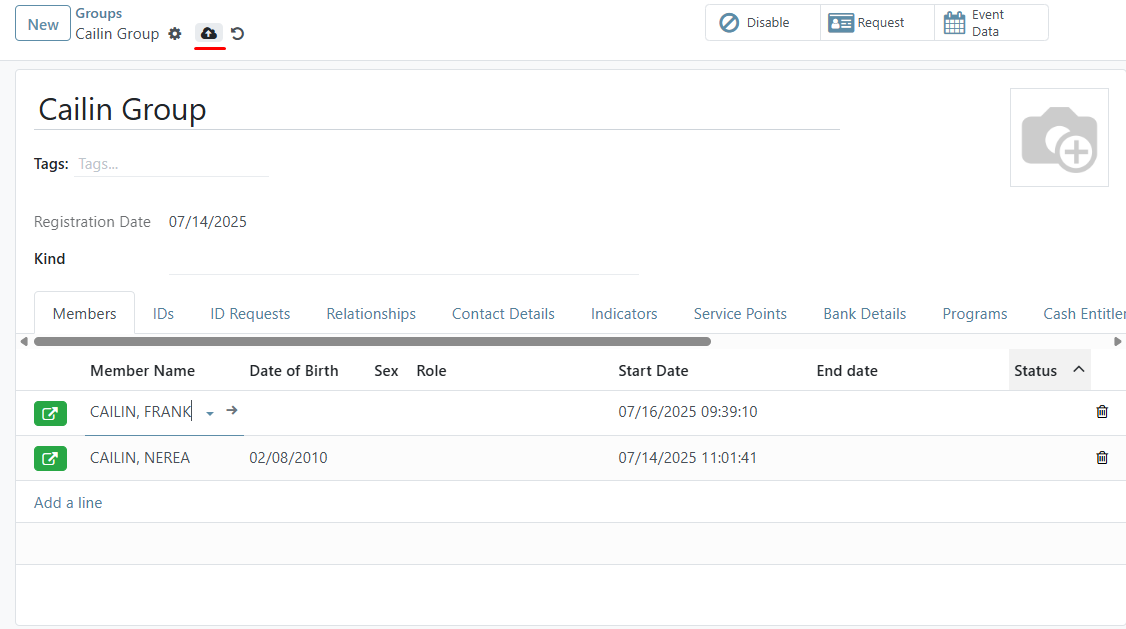Open the gear settings icon beside Cailin Group
This screenshot has width=1126, height=629.
[x=175, y=33]
